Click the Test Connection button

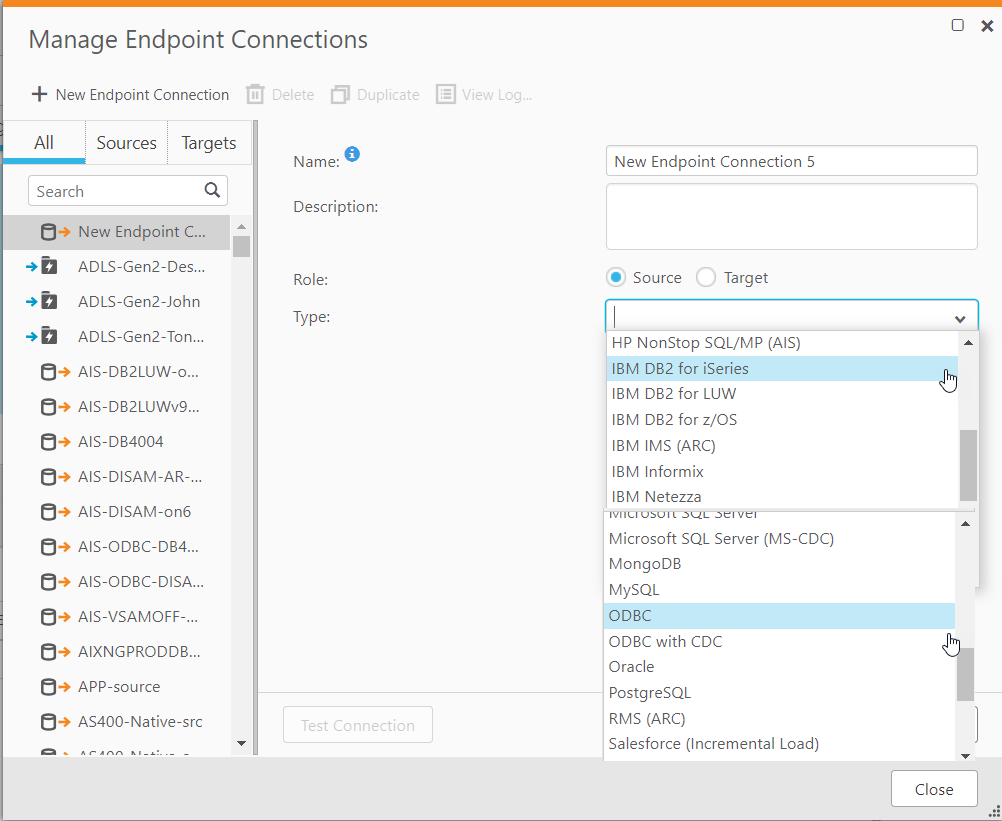click(x=357, y=724)
